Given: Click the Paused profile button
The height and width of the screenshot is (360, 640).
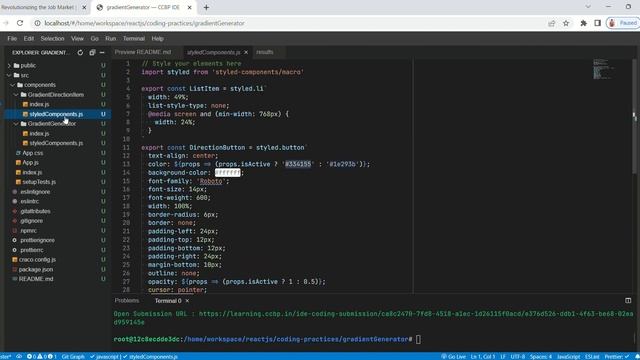Looking at the screenshot, I should point(623,23).
